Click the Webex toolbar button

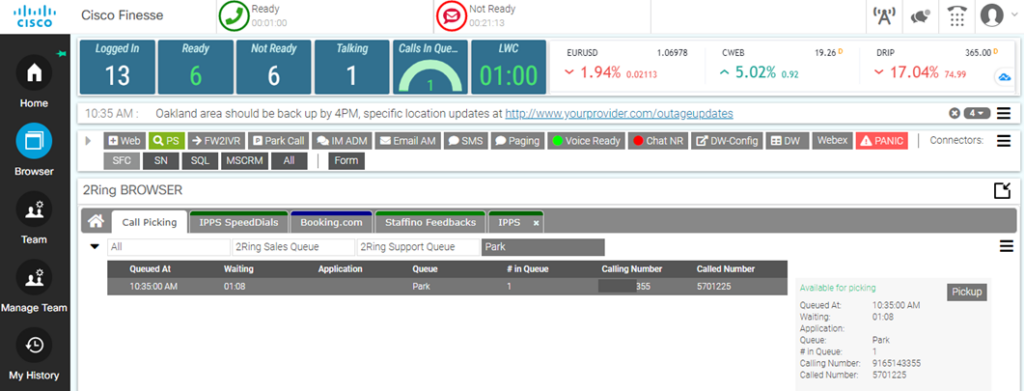point(832,140)
